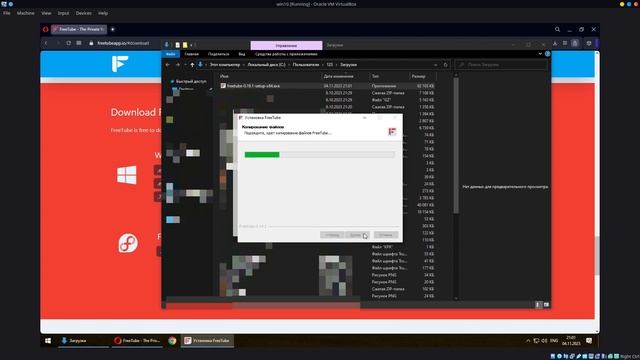640x360 pixels.
Task: Switch Explorer to large icons view
Action: point(546,305)
